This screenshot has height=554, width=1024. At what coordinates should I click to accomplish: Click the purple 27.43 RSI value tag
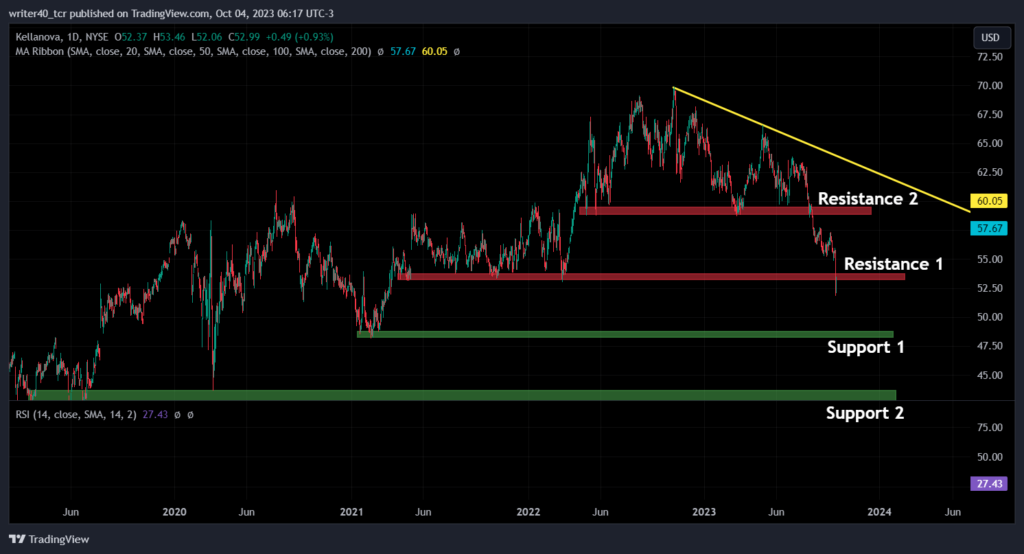pyautogui.click(x=989, y=483)
